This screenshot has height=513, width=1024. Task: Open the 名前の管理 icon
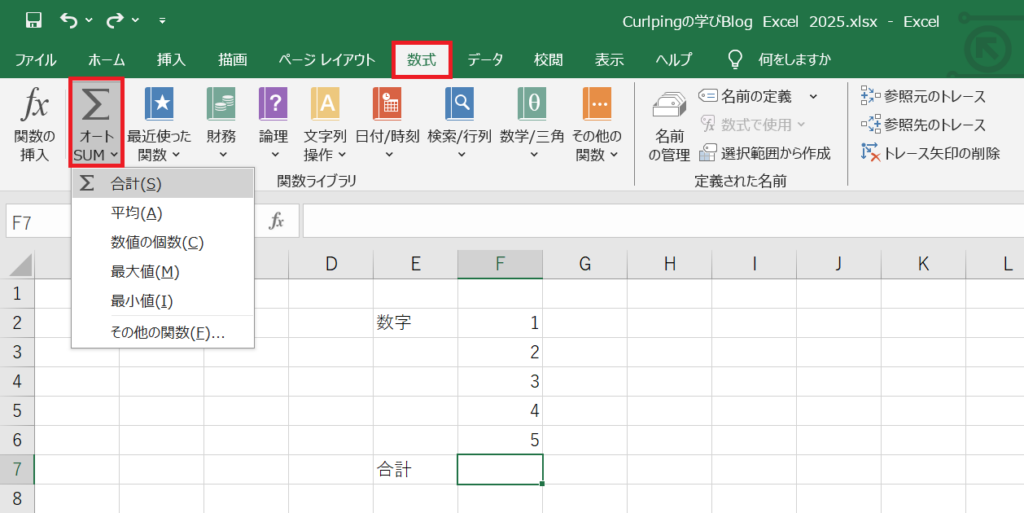pos(669,106)
